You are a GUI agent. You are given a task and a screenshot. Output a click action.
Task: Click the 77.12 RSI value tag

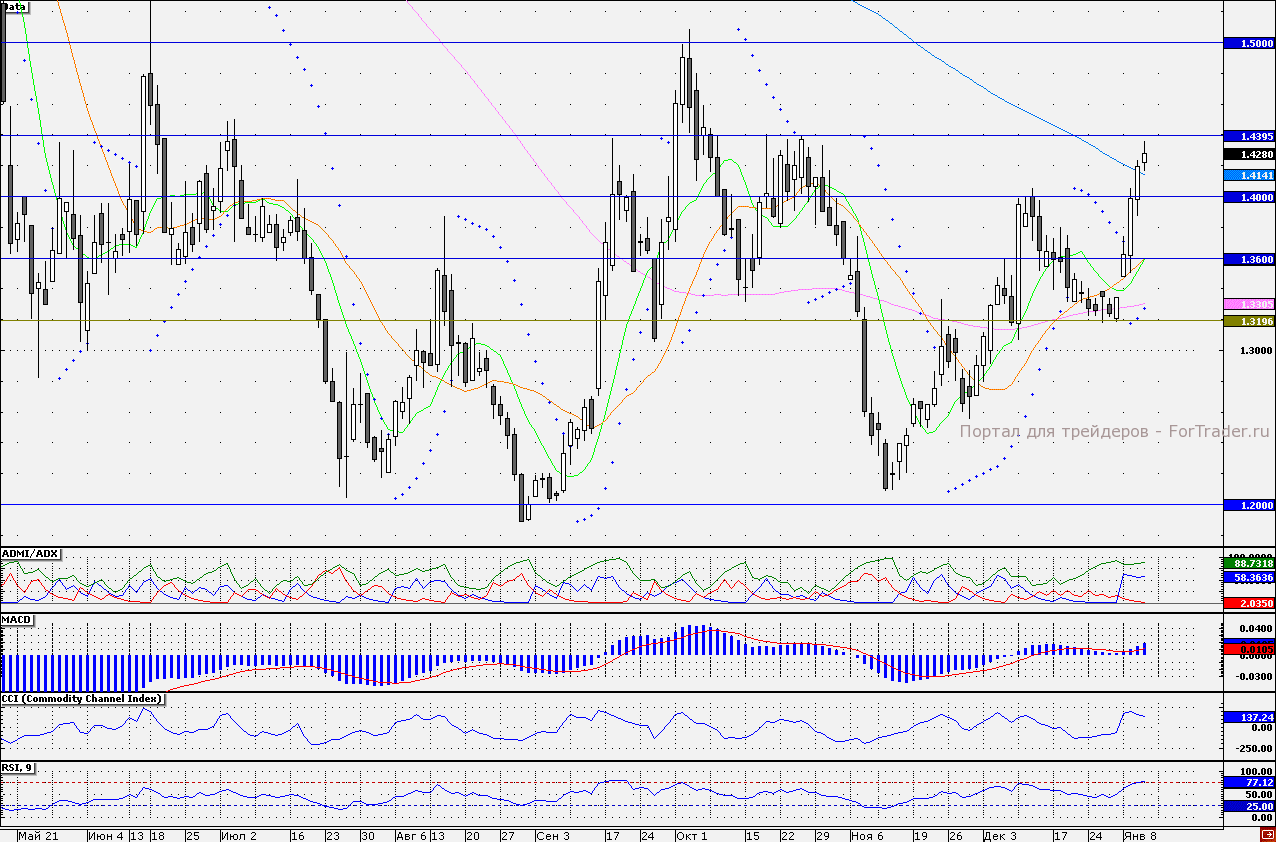(x=1249, y=783)
